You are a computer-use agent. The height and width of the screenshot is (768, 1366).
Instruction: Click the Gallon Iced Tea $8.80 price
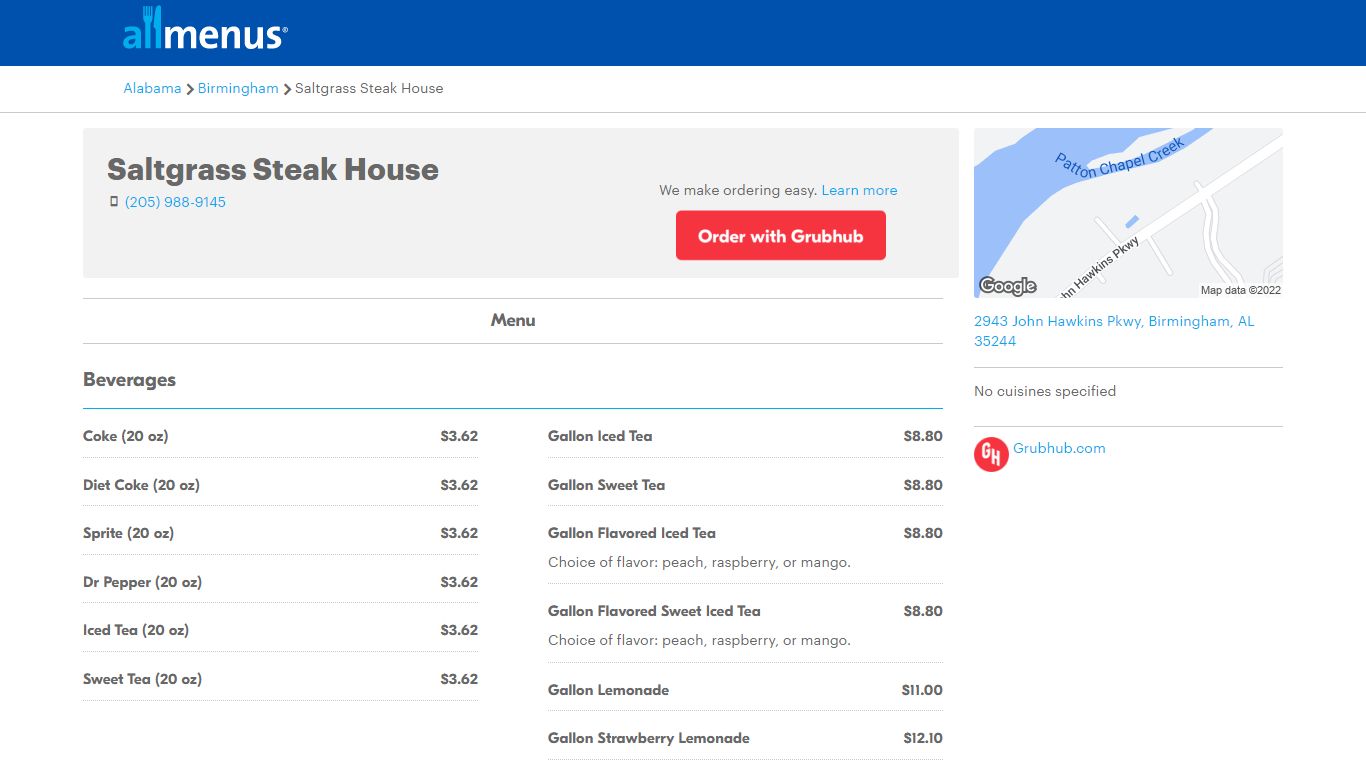click(x=923, y=436)
